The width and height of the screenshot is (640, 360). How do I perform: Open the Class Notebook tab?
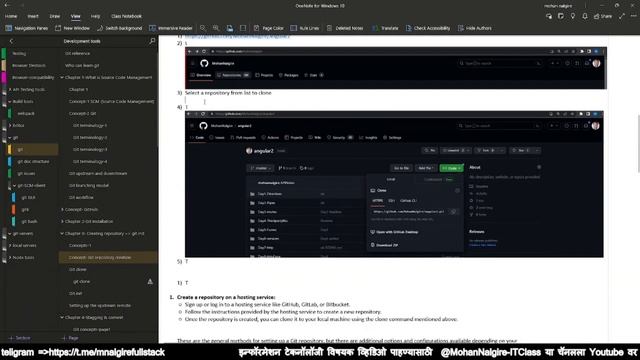click(x=127, y=16)
